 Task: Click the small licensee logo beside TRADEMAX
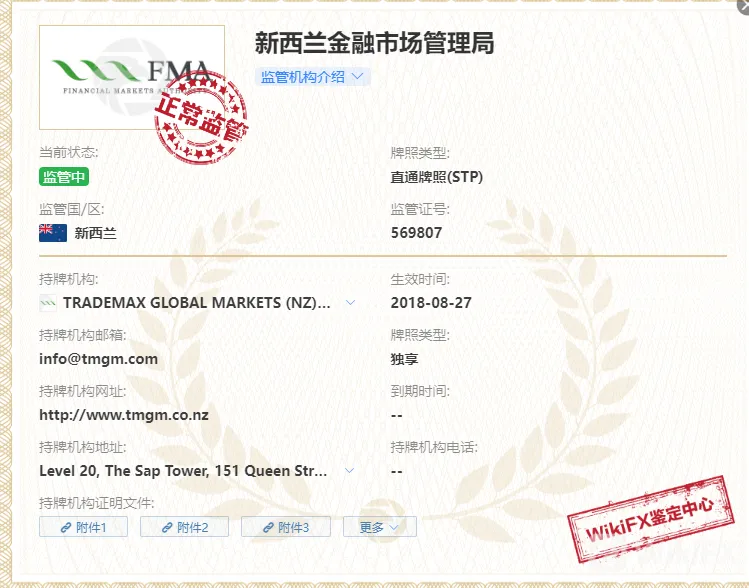48,303
